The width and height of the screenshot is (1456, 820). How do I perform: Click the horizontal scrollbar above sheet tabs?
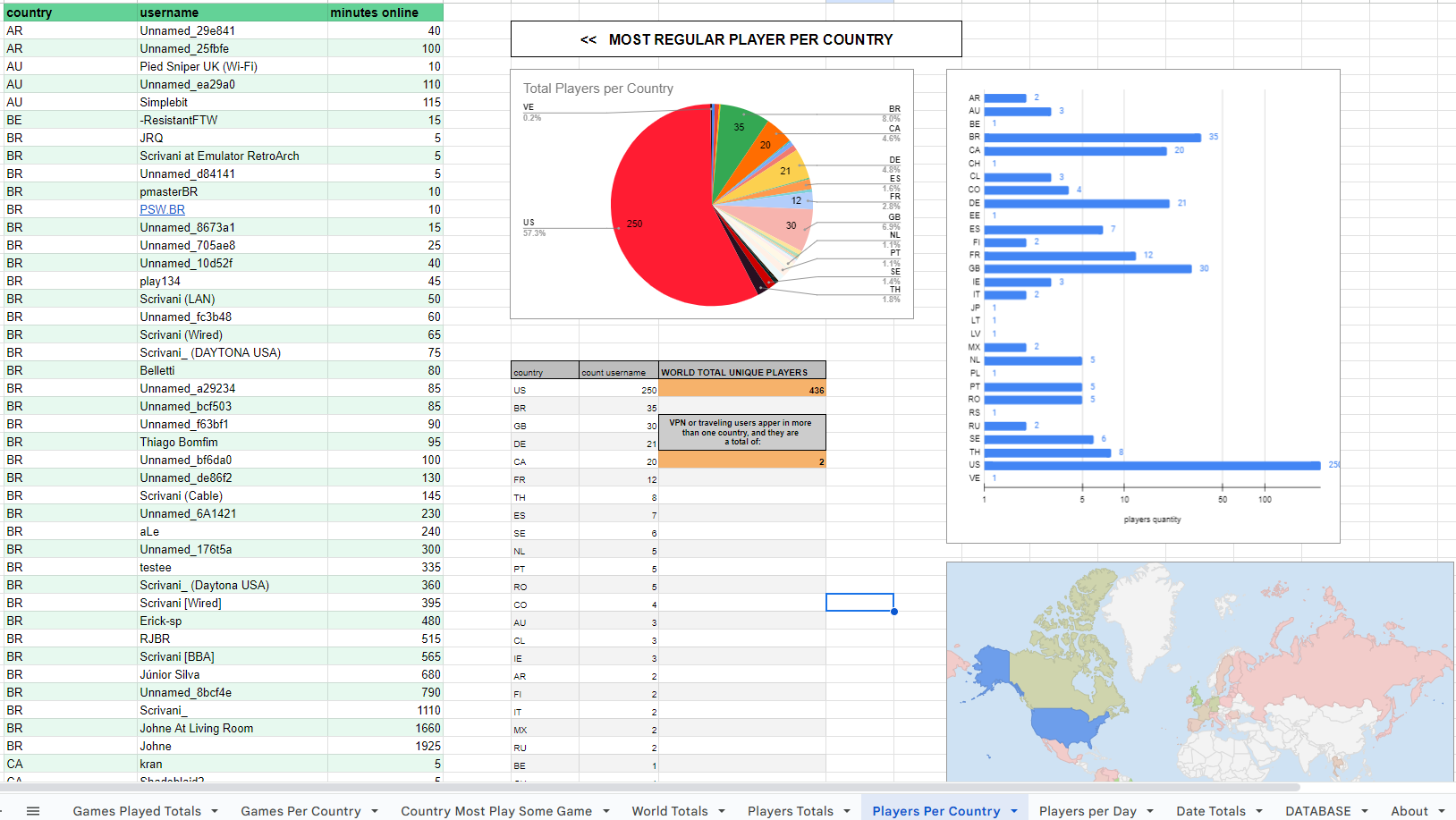click(x=650, y=788)
